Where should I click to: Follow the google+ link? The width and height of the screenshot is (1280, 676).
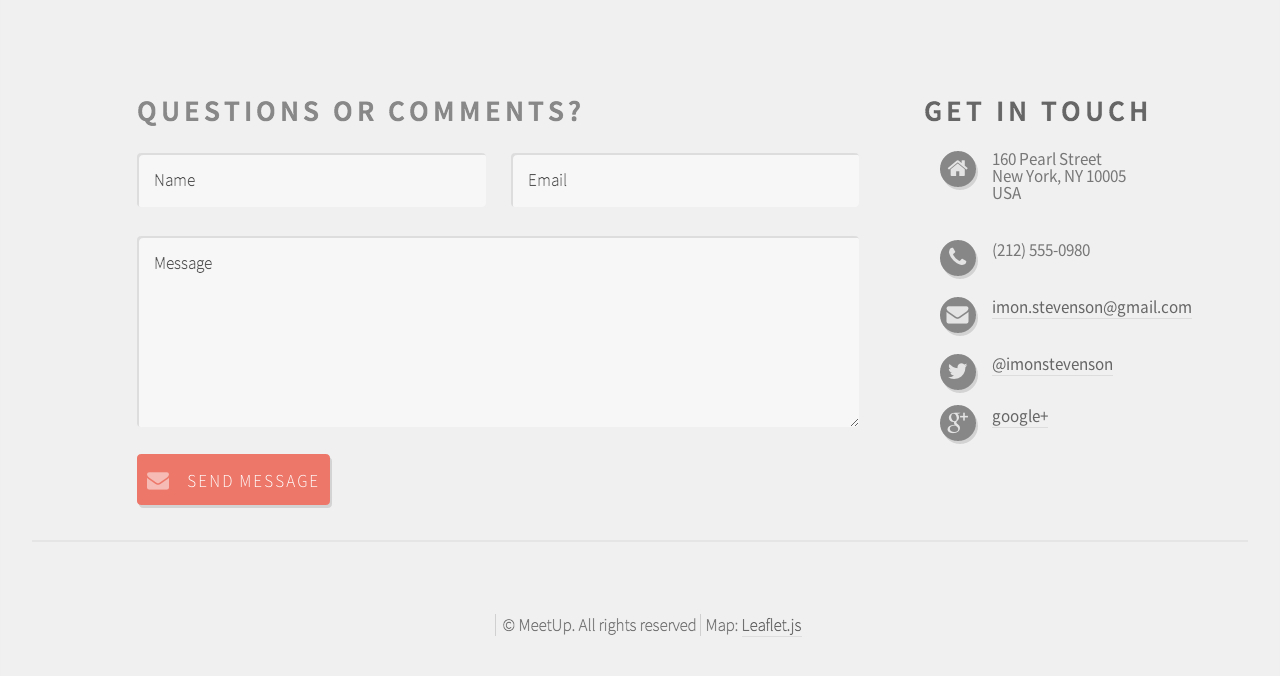pos(1020,417)
